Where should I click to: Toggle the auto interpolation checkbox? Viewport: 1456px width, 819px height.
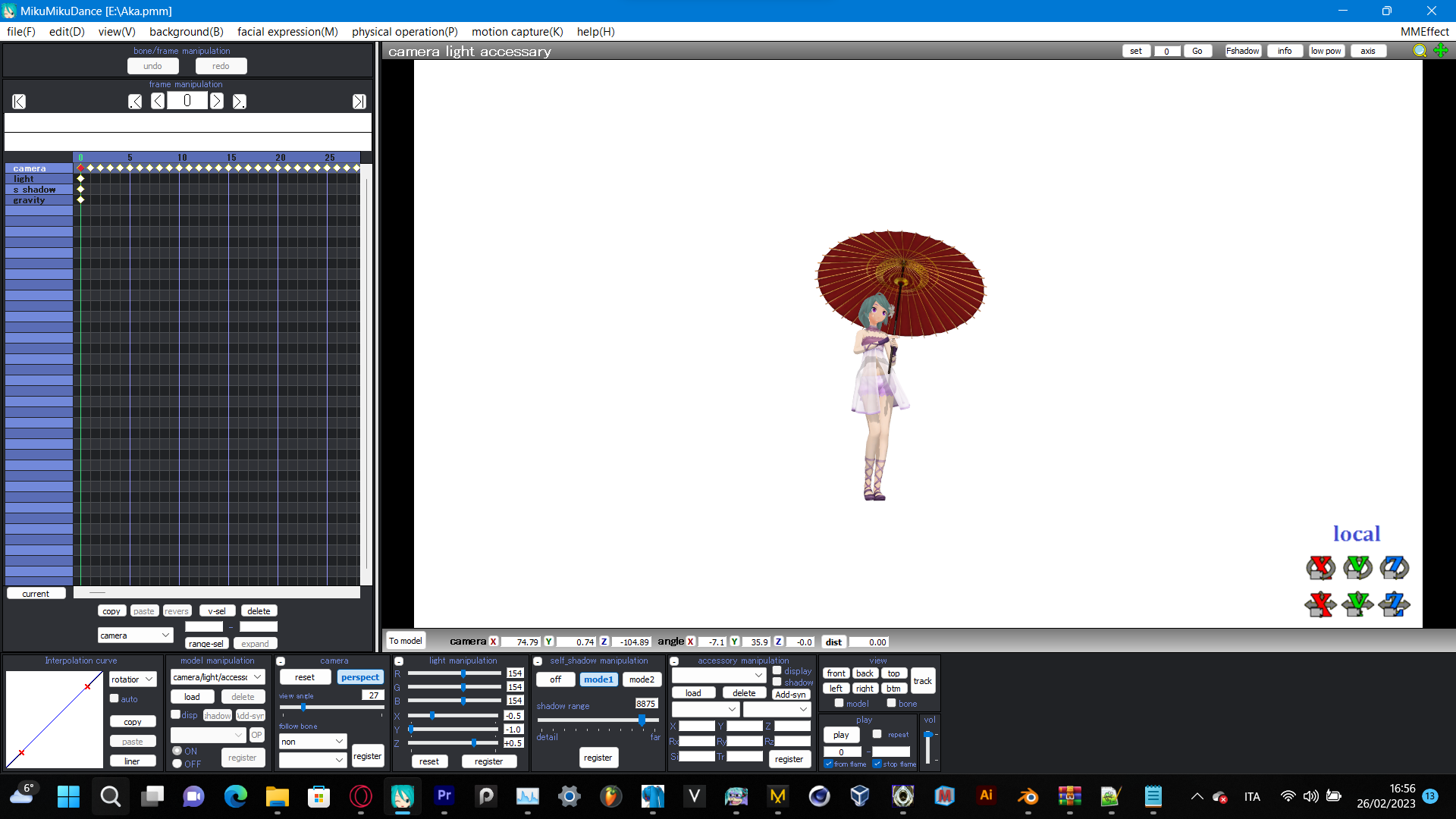click(115, 698)
